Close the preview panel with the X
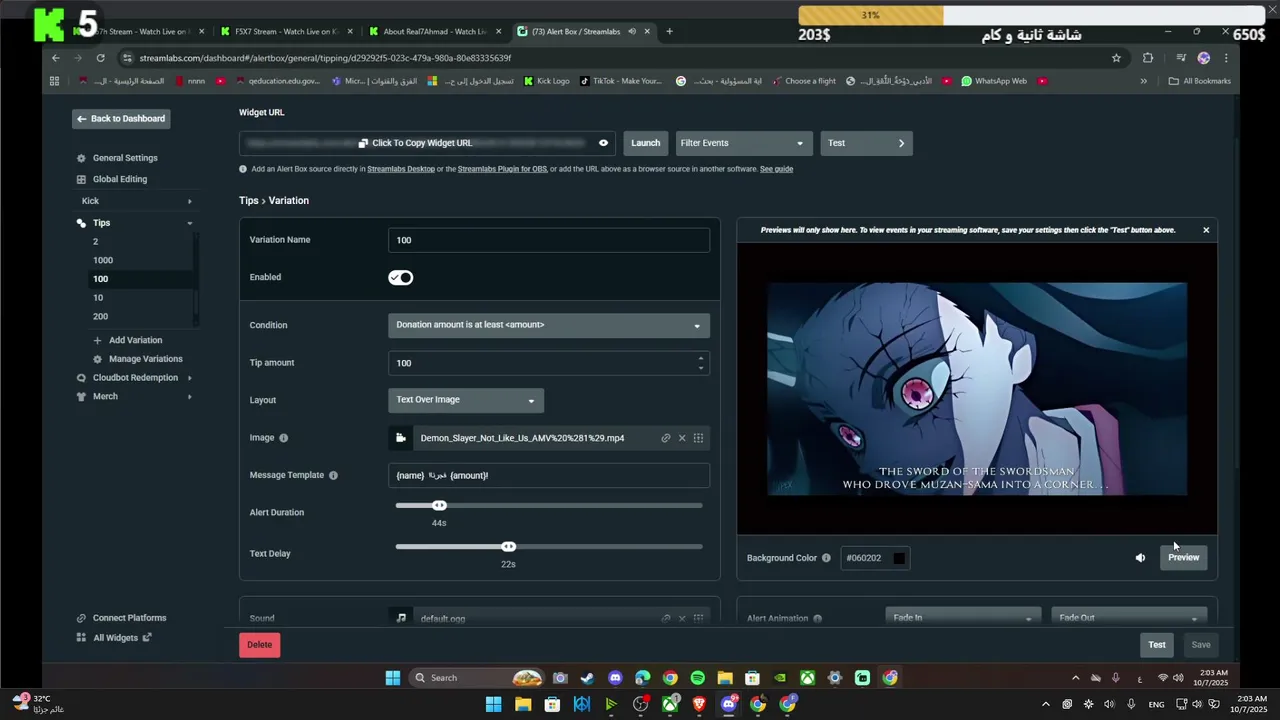Viewport: 1280px width, 720px height. click(x=1206, y=230)
